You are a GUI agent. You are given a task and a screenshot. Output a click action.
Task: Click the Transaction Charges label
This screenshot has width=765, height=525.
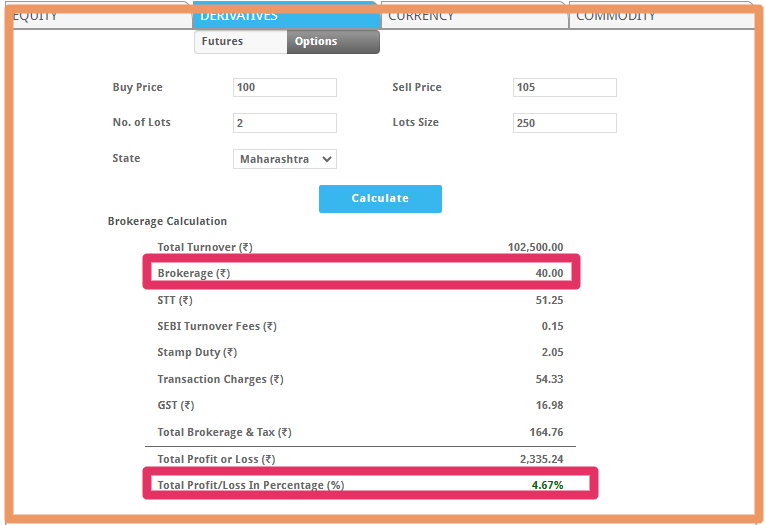click(x=220, y=380)
